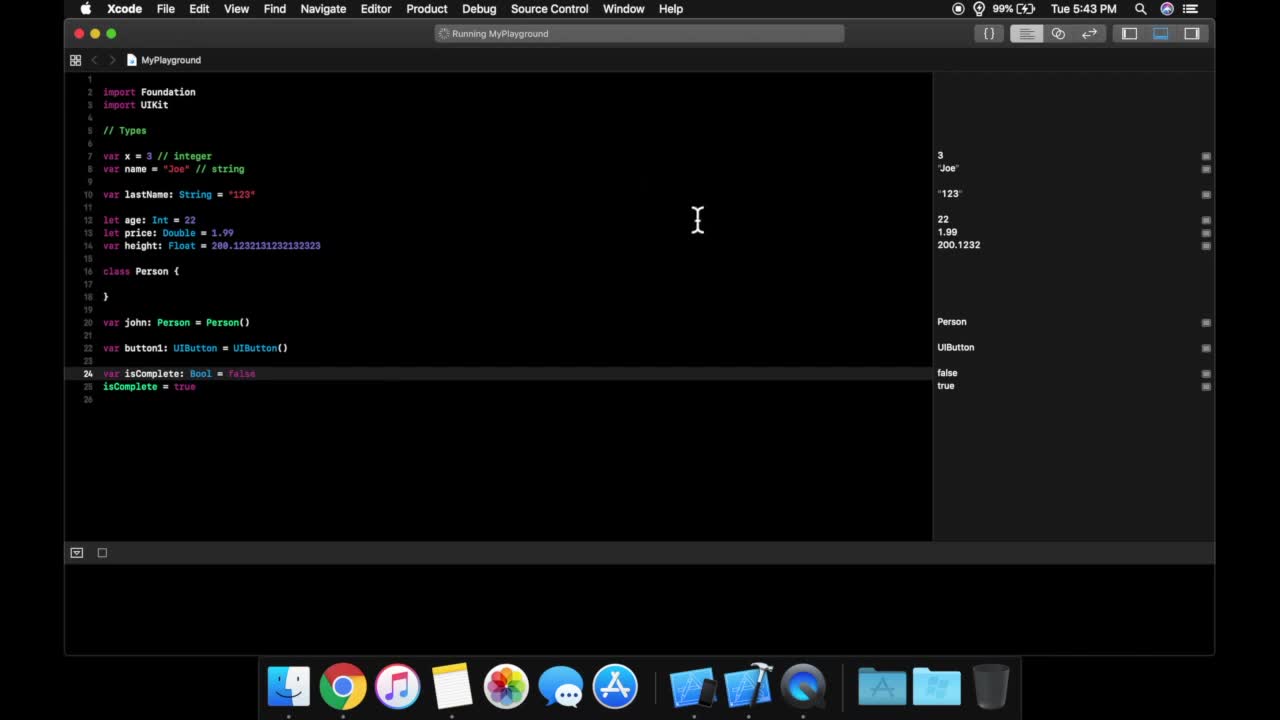Open the Product menu

click(x=427, y=9)
